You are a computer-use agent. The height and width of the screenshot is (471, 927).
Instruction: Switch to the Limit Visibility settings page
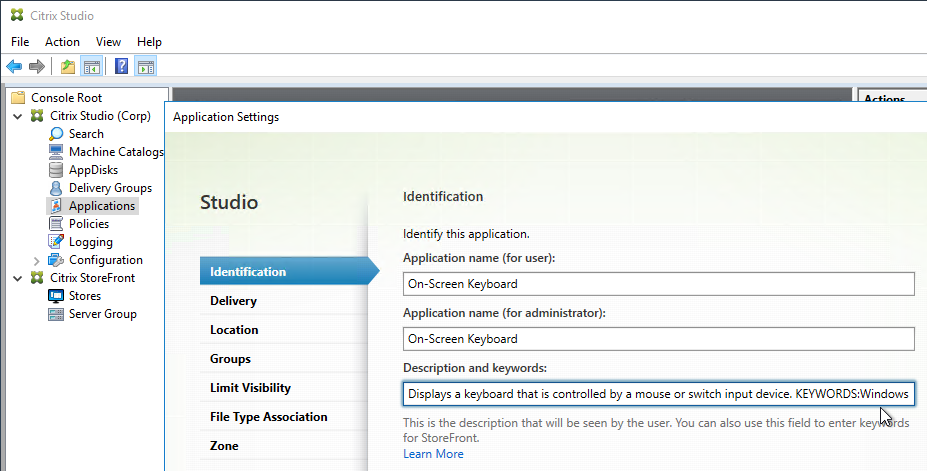click(x=284, y=388)
